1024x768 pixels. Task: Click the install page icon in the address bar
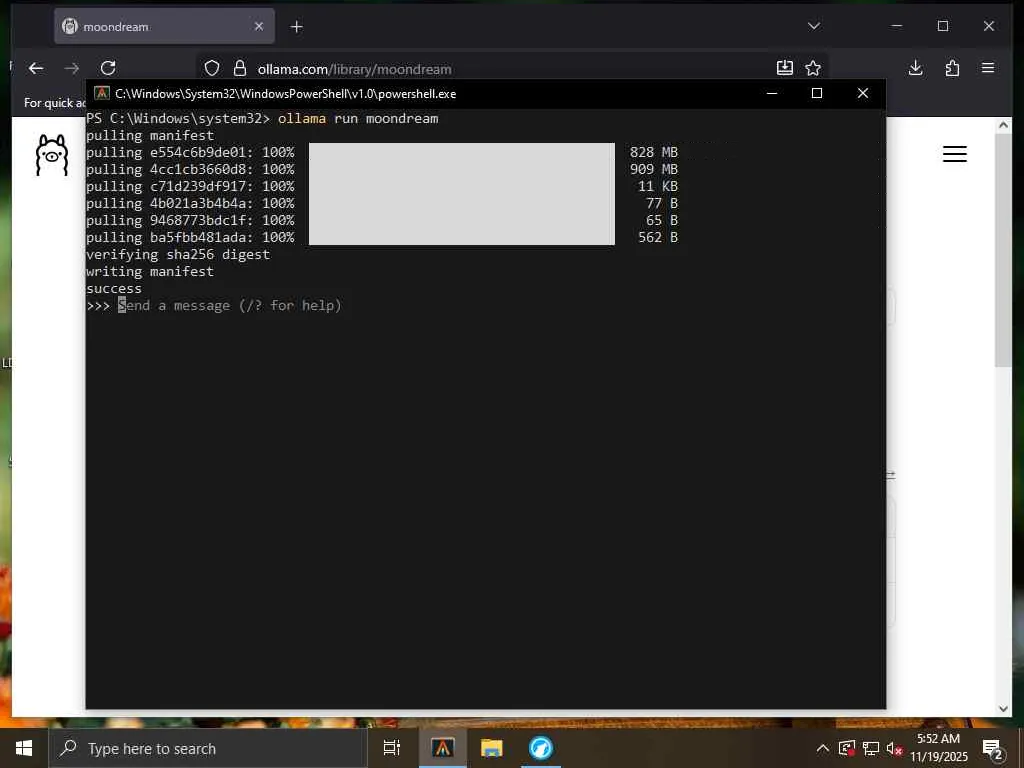point(784,68)
